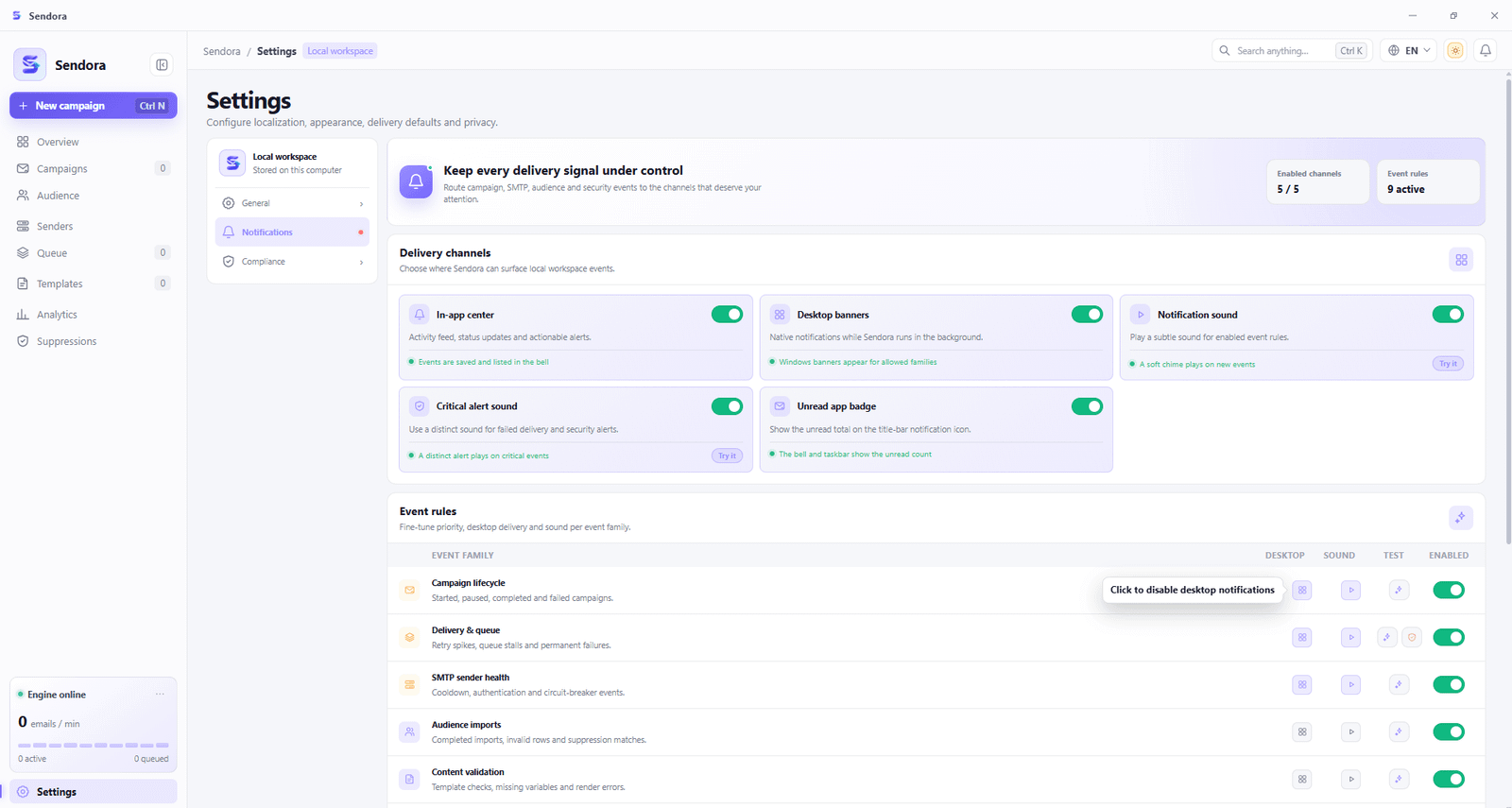The image size is (1512, 808).
Task: Select the Notifications settings tab
Action: click(x=292, y=232)
